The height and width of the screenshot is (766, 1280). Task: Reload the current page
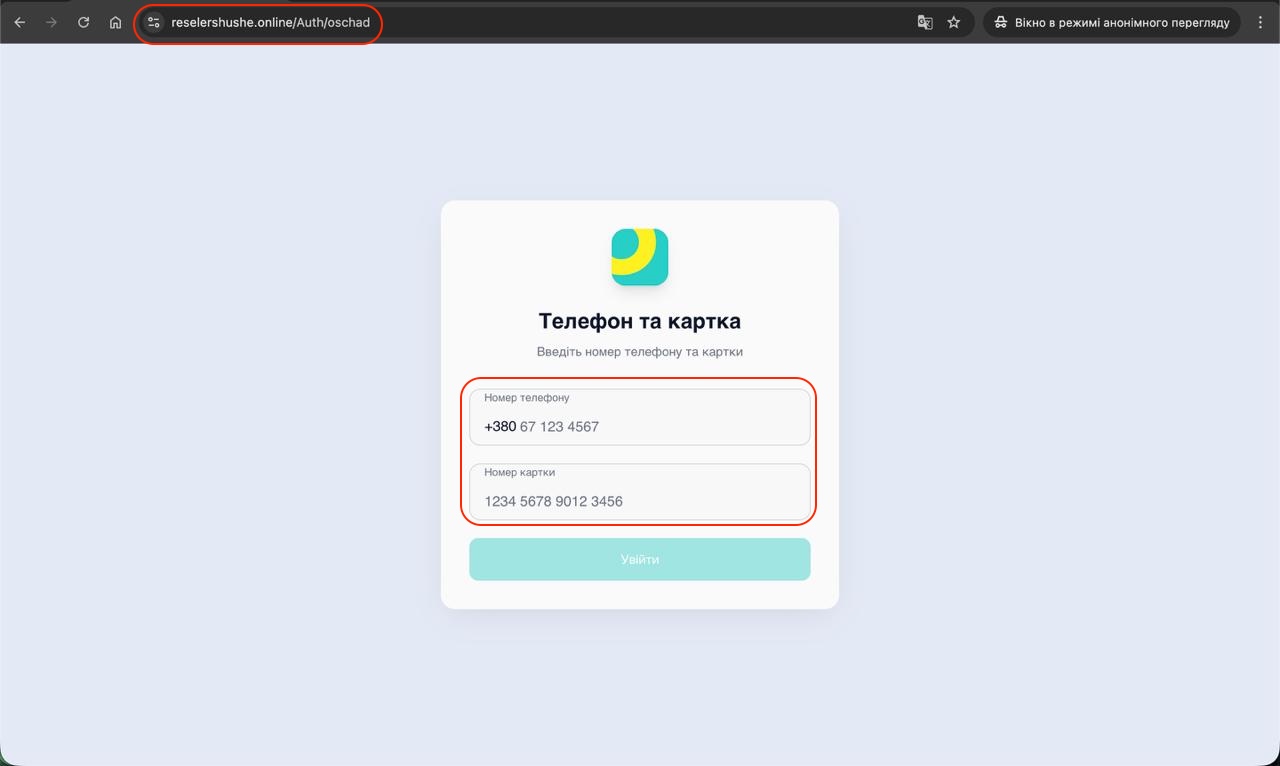[x=84, y=22]
